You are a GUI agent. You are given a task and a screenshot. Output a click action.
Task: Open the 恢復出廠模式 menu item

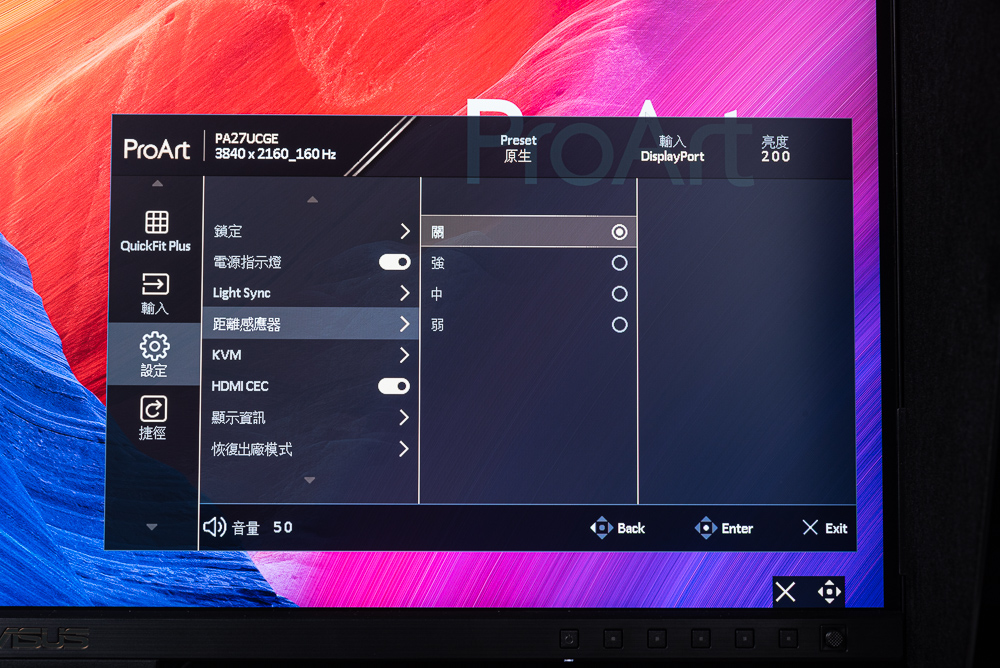pos(309,449)
